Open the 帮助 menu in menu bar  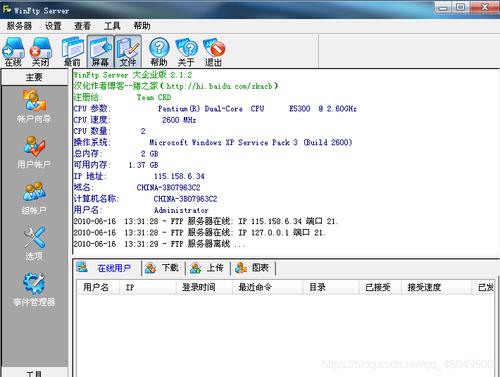(x=142, y=26)
